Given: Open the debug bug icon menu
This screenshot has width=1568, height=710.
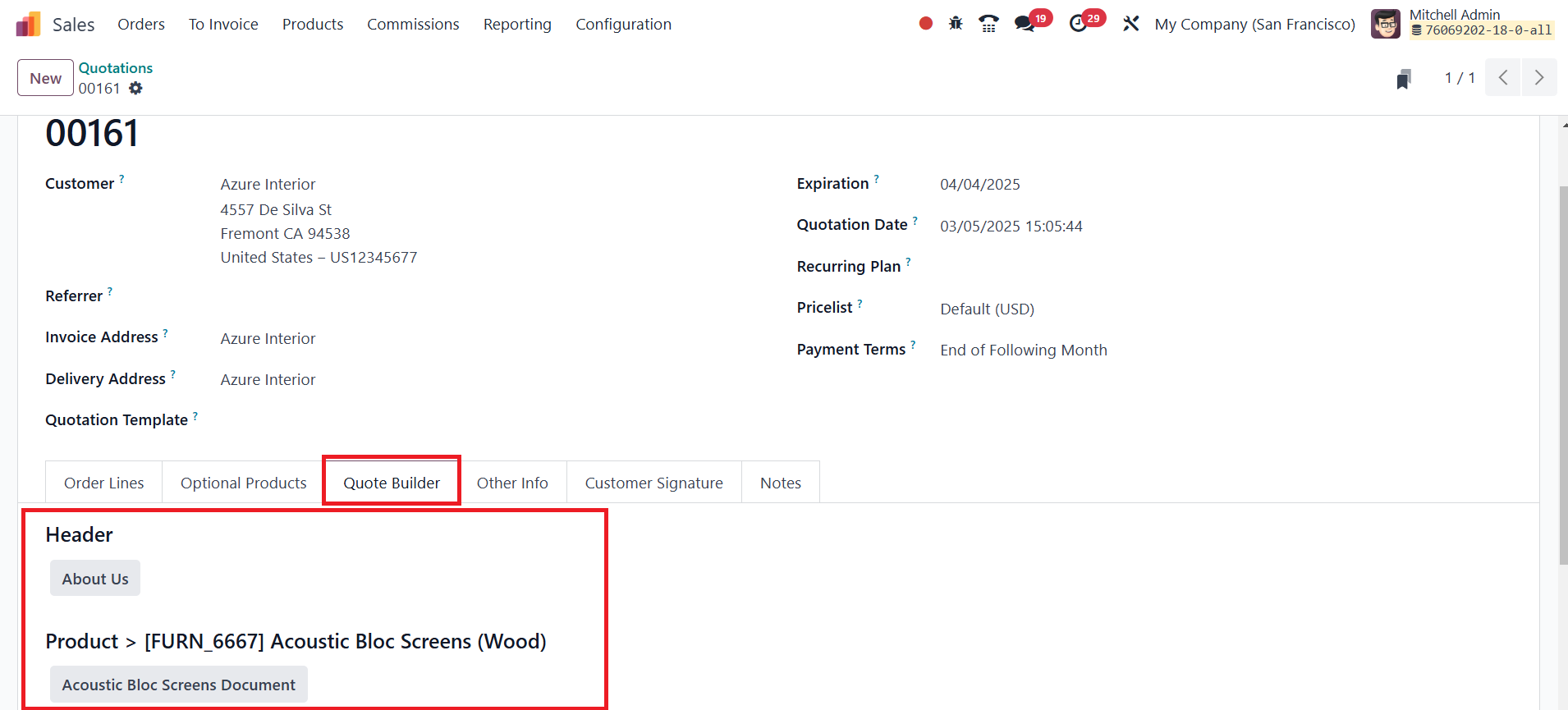Looking at the screenshot, I should 956,24.
